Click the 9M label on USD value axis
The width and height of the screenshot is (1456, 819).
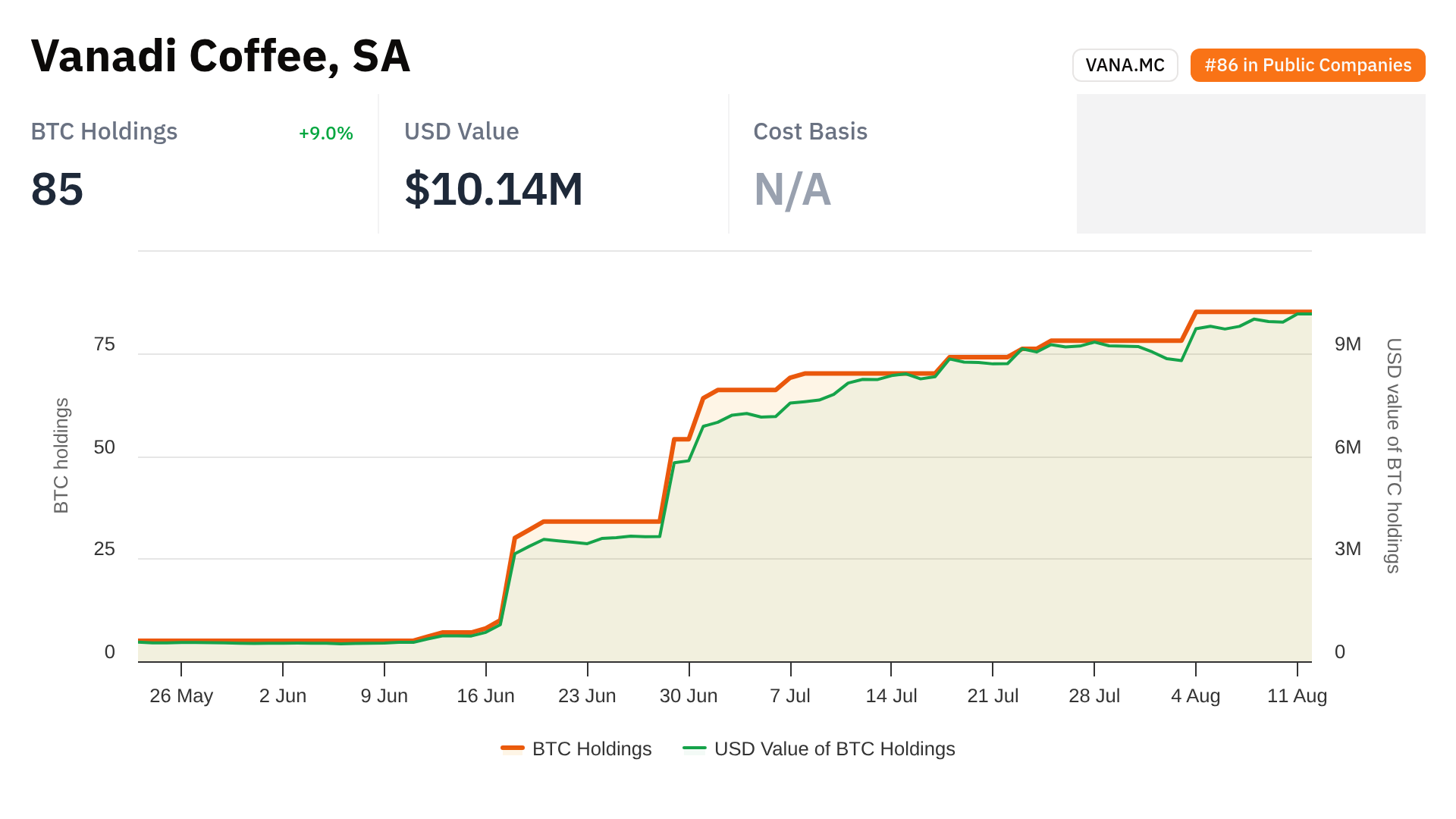click(x=1348, y=345)
